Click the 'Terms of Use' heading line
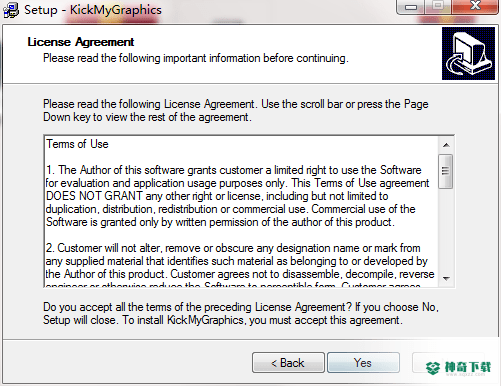This screenshot has height=386, width=501. click(77, 144)
